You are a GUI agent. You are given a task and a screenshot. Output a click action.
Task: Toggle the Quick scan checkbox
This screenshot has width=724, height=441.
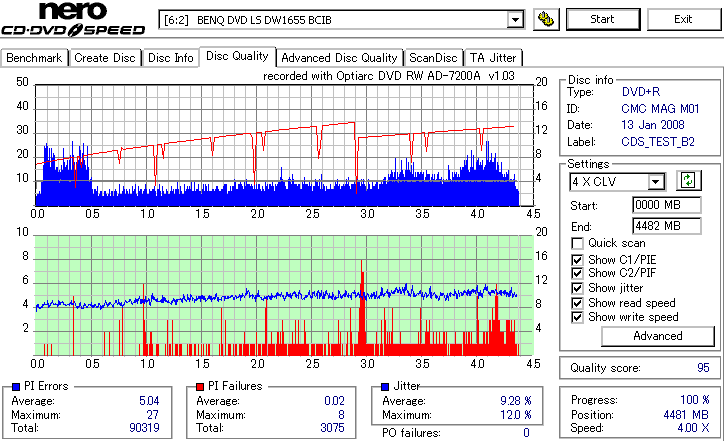point(577,243)
